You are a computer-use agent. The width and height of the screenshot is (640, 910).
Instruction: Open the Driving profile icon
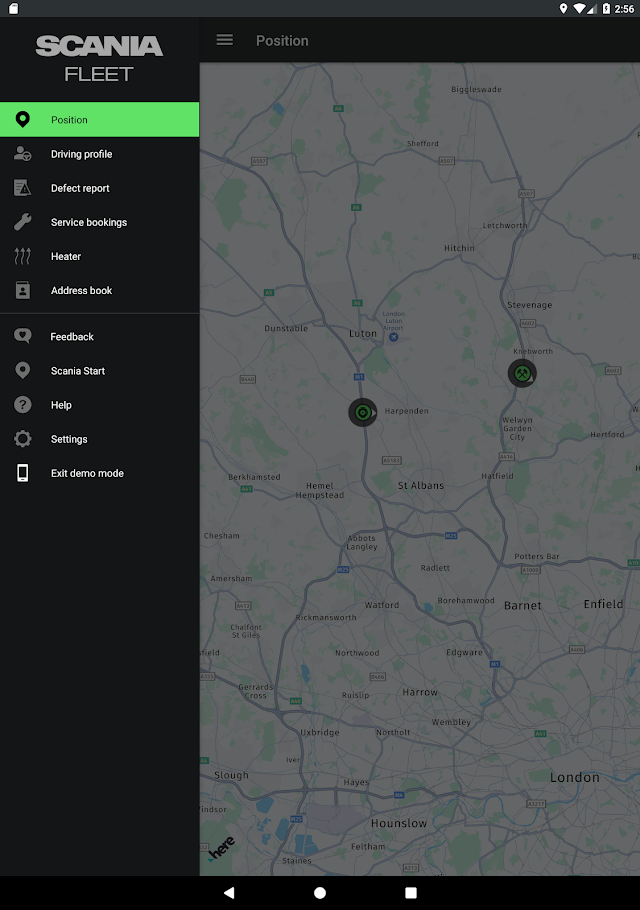(23, 154)
